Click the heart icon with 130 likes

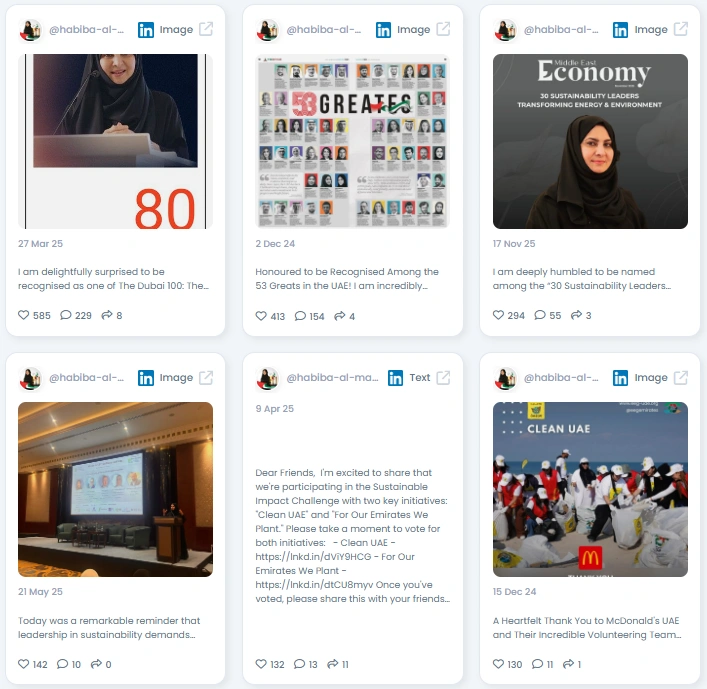tap(498, 664)
